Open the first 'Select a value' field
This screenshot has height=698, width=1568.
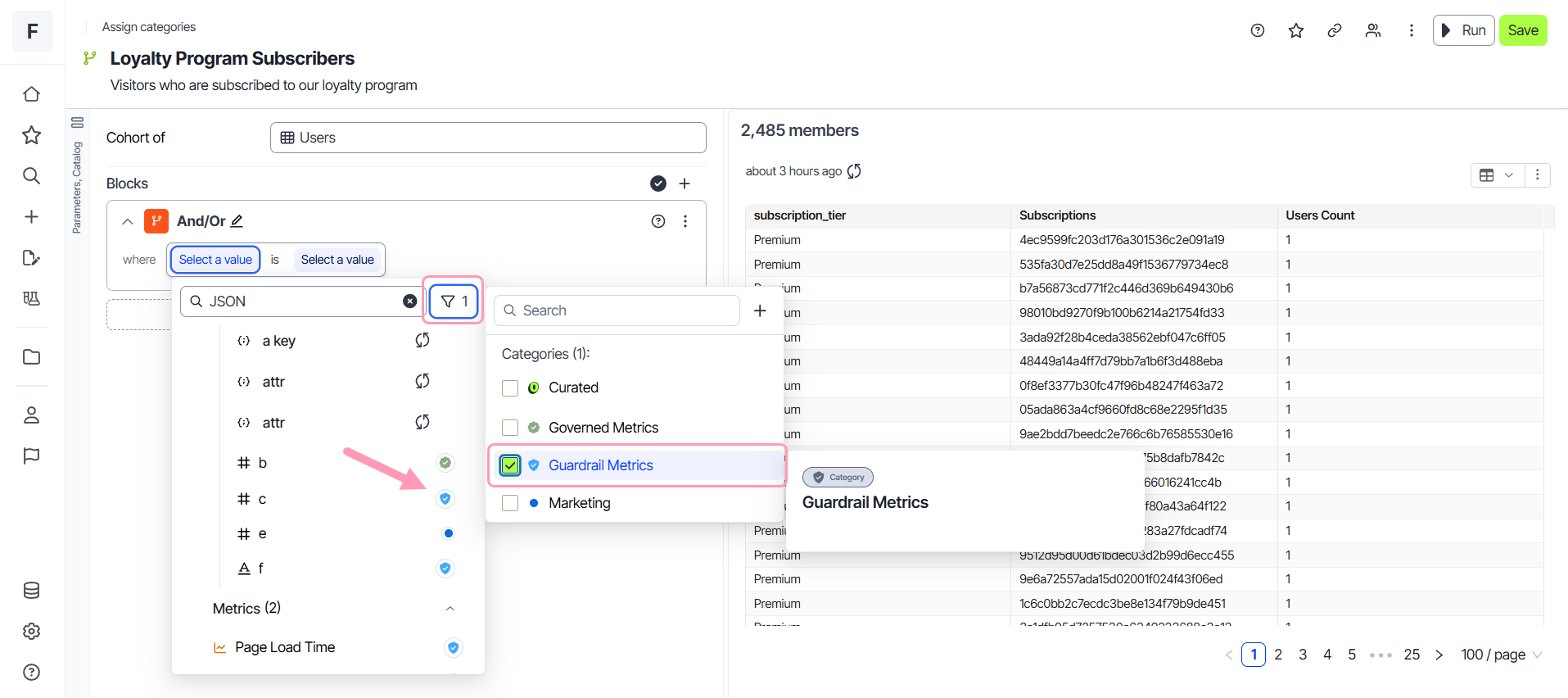[215, 260]
